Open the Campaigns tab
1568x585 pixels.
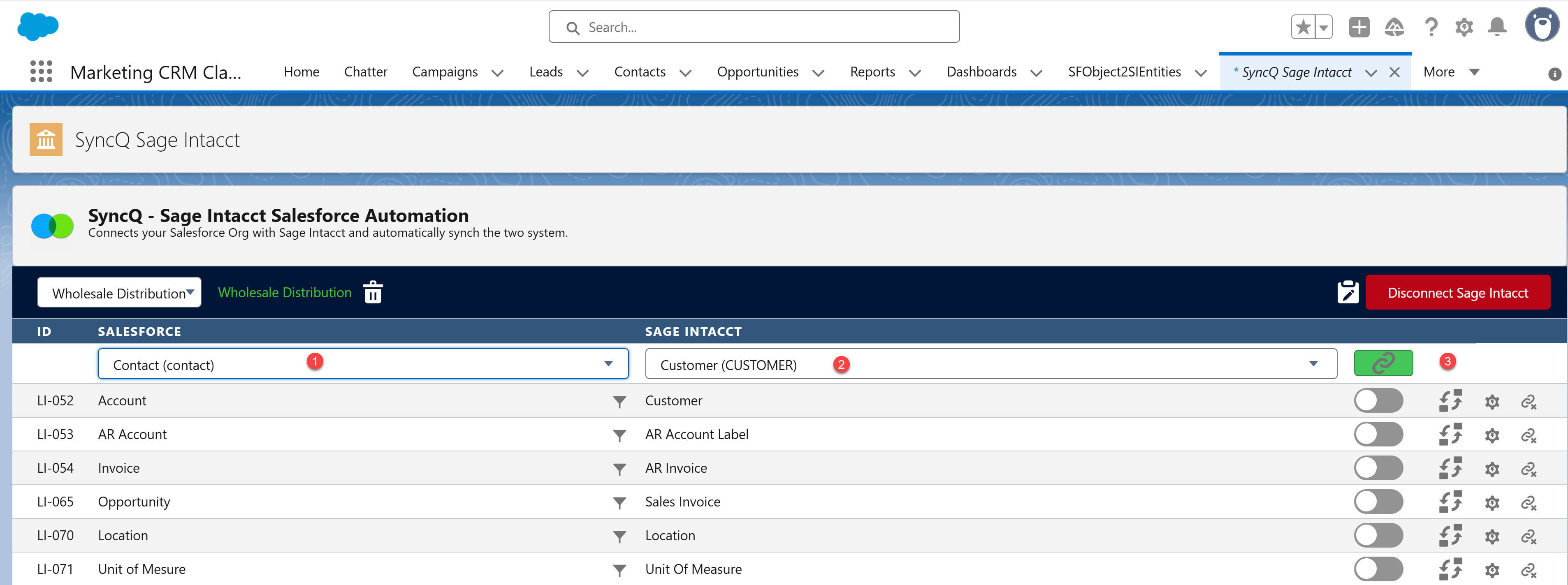(444, 72)
